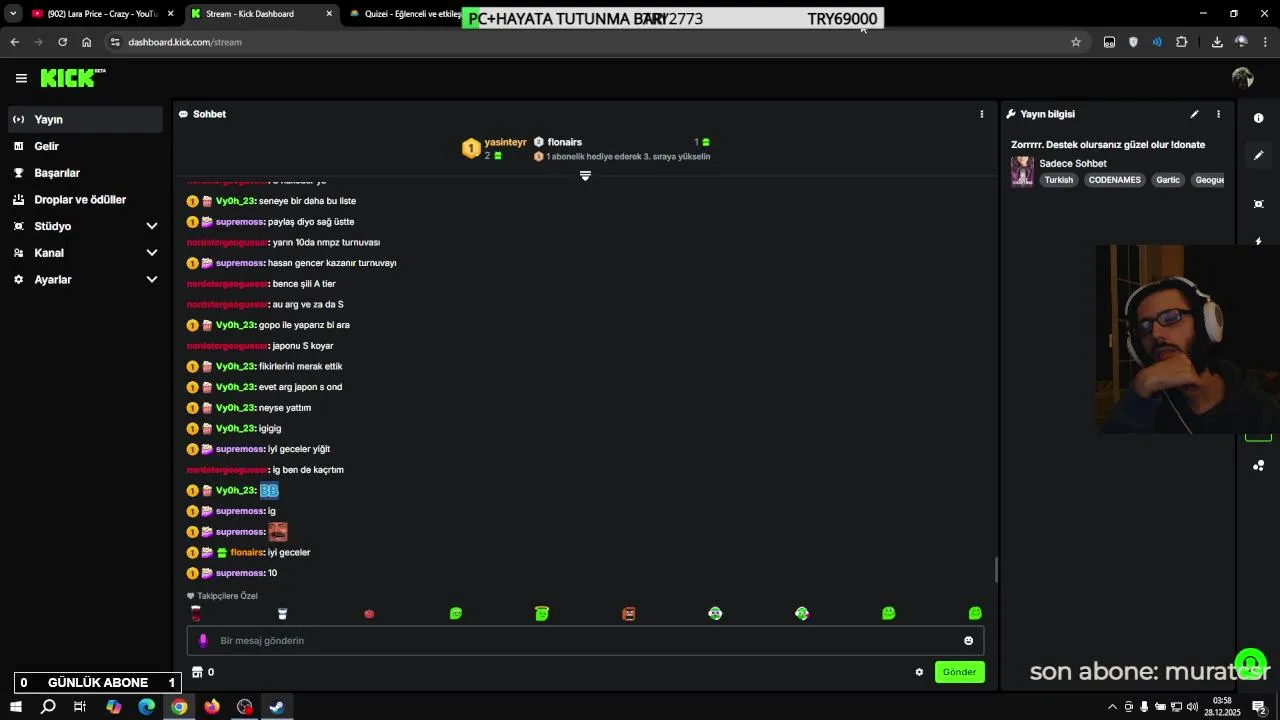
Task: Insert the tomato emote
Action: coord(369,614)
